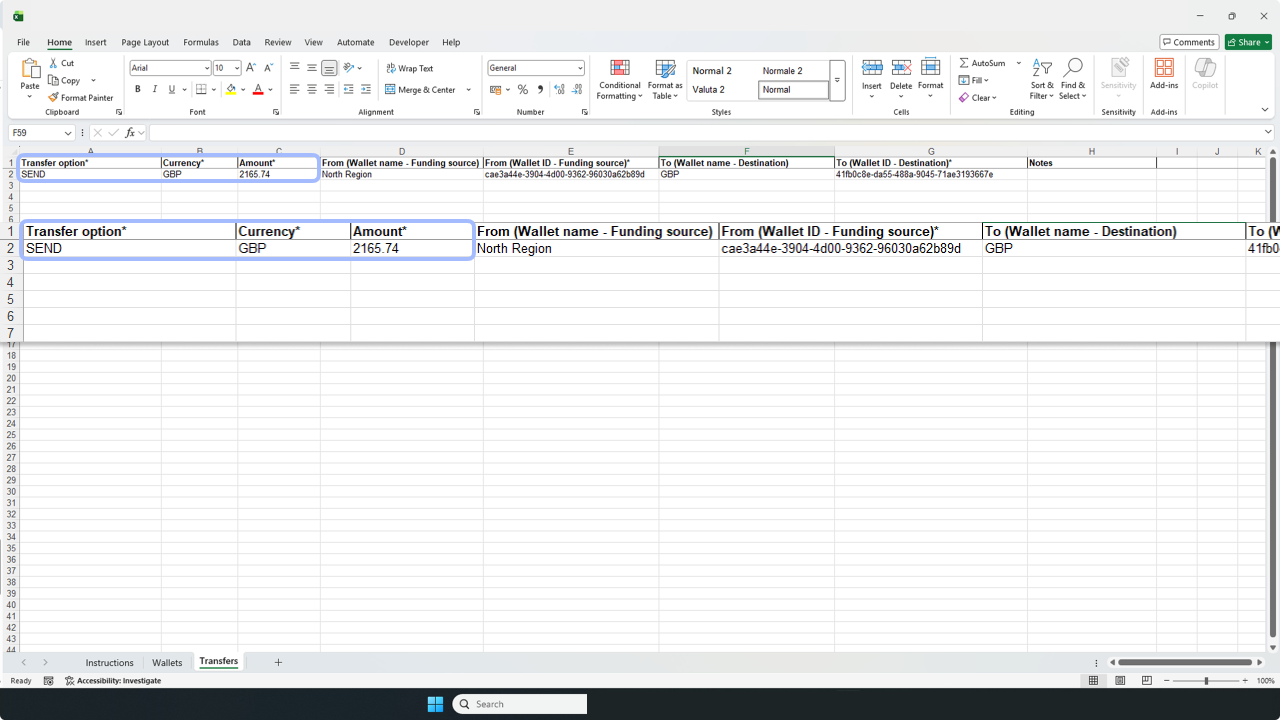This screenshot has height=720, width=1280.
Task: Apply the yellow Fill Color swatch
Action: [x=231, y=90]
